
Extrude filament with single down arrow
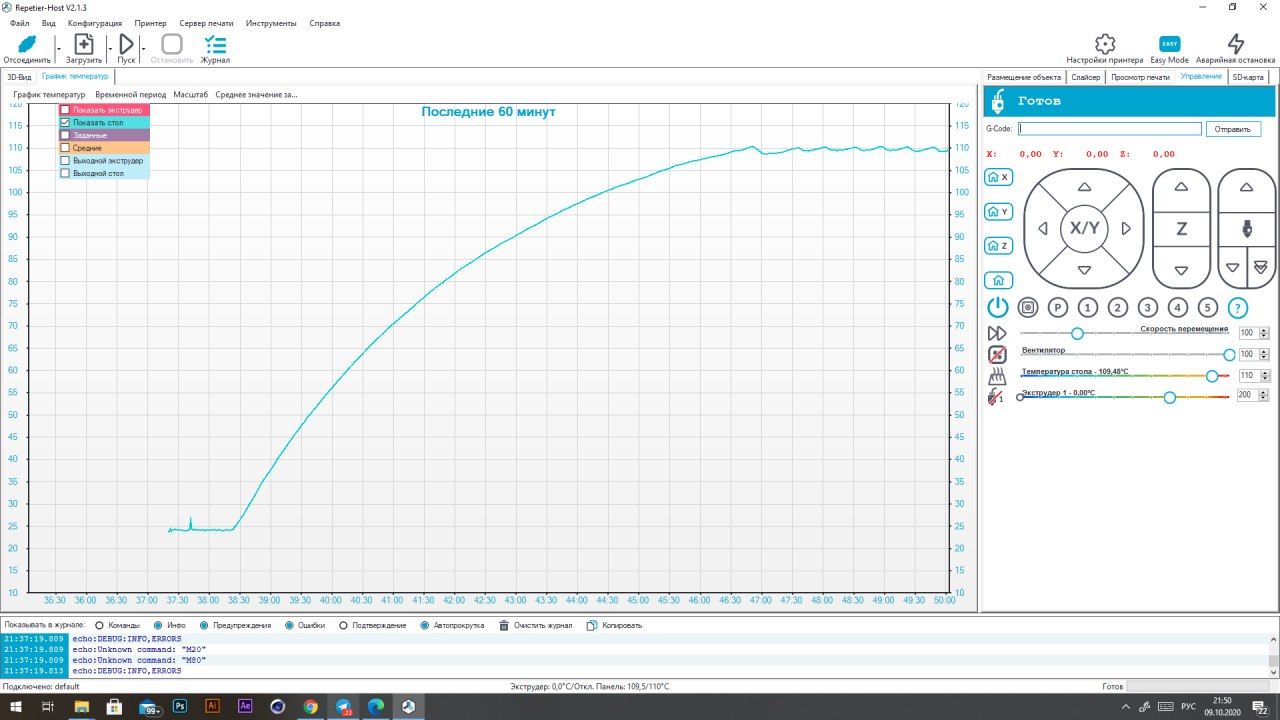[1233, 268]
